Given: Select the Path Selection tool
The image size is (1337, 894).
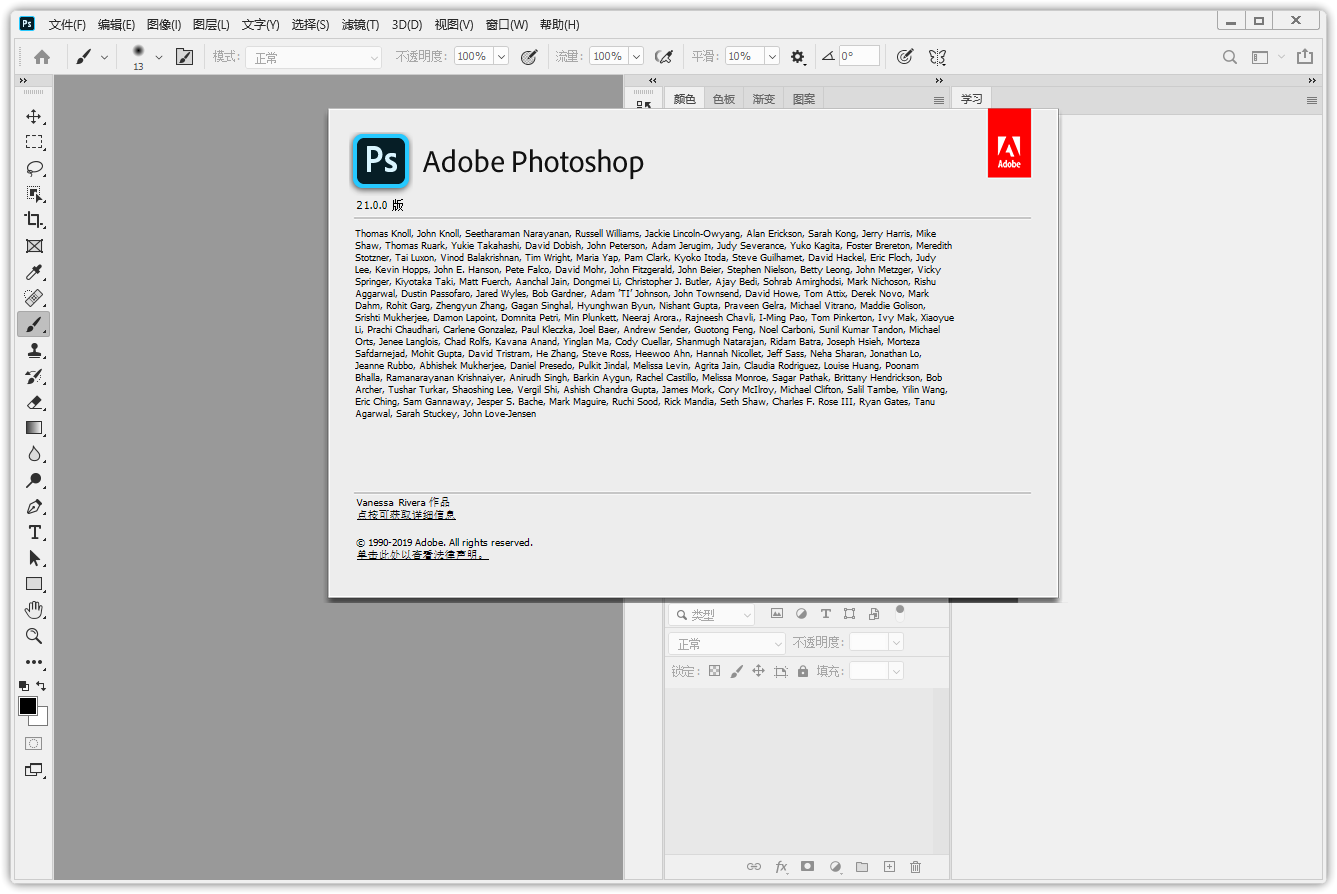Looking at the screenshot, I should (34, 558).
